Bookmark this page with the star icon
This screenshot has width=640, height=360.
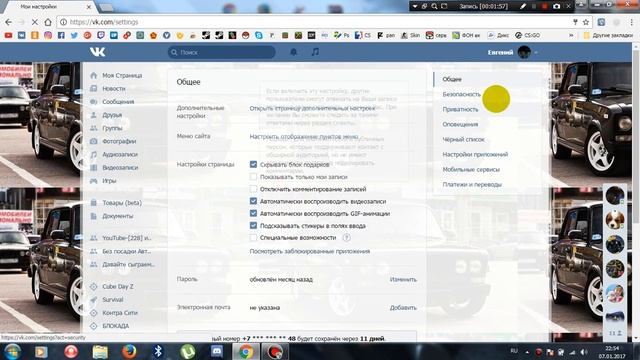click(586, 22)
